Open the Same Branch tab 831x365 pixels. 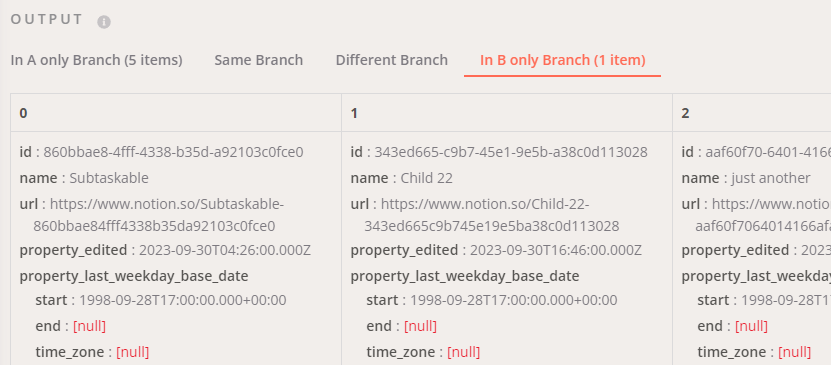(x=259, y=60)
